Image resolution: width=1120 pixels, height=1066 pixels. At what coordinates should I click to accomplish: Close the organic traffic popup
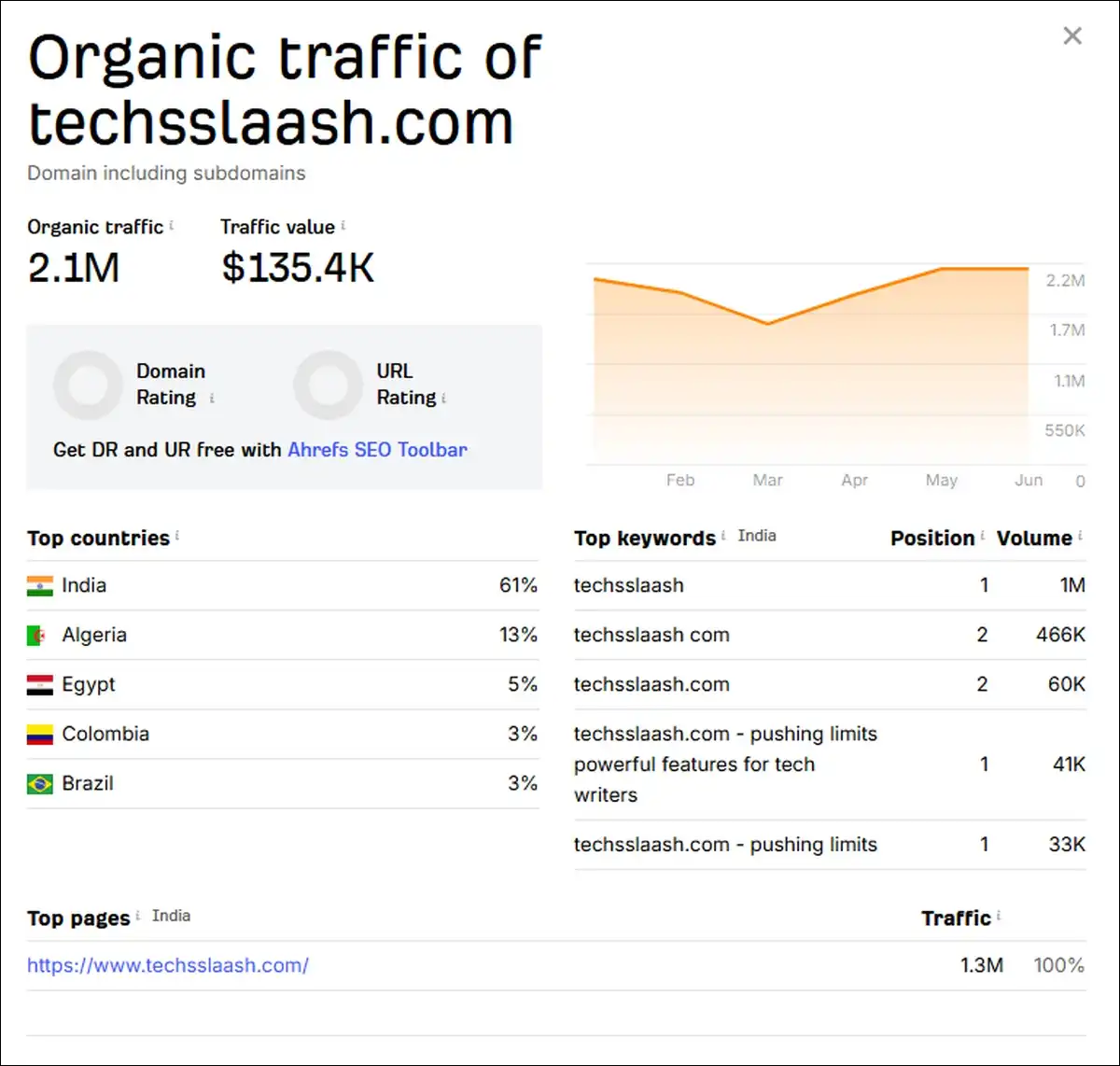(1072, 35)
